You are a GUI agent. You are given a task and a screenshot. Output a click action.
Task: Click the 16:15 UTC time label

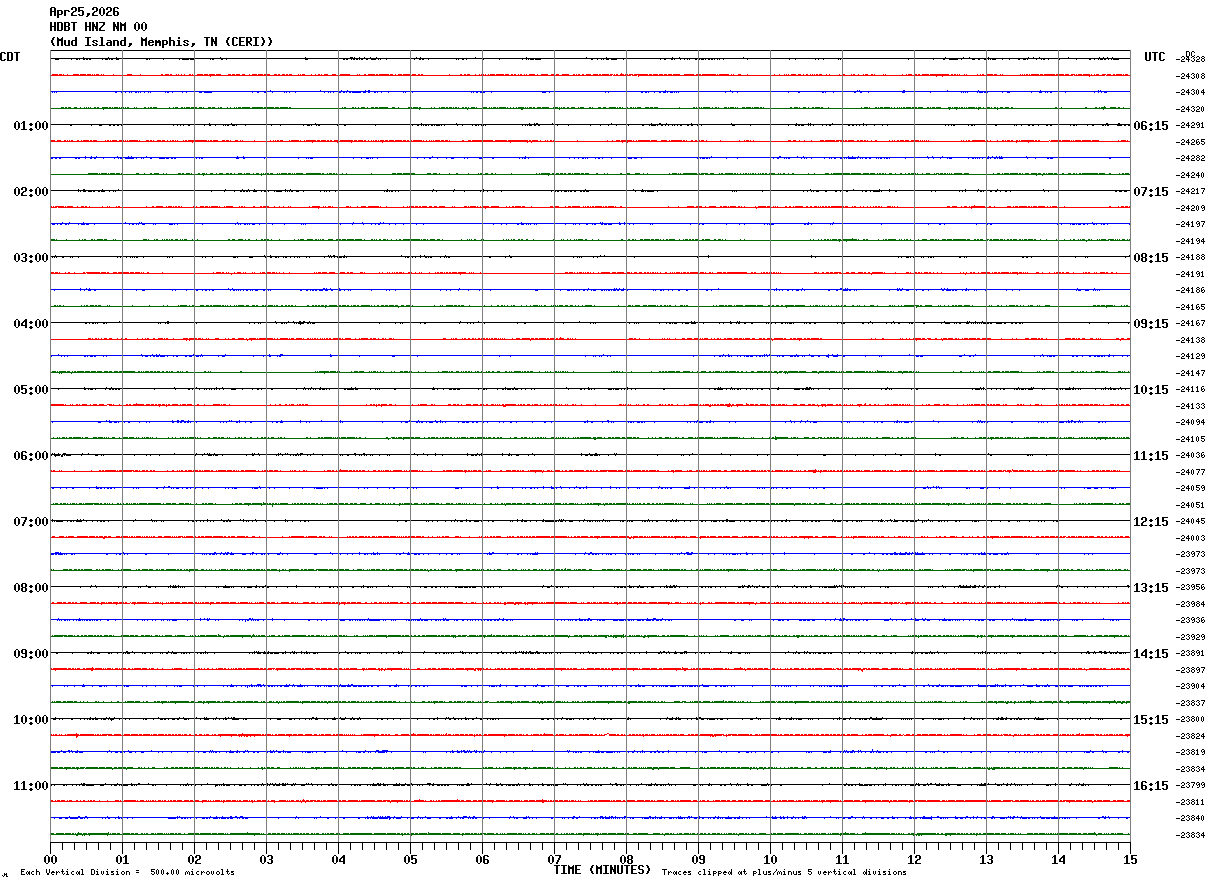1151,786
